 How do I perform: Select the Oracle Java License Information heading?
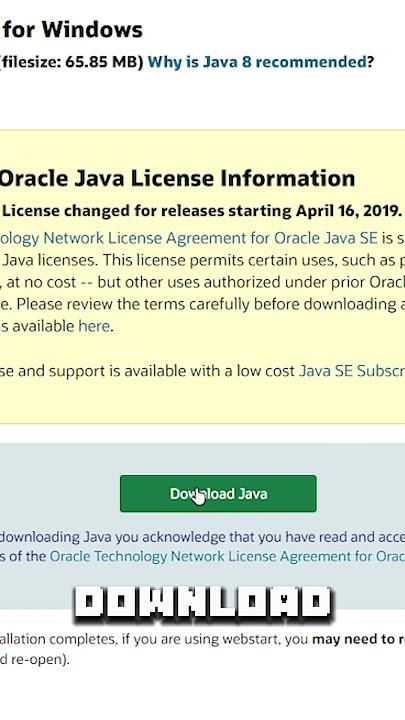177,179
